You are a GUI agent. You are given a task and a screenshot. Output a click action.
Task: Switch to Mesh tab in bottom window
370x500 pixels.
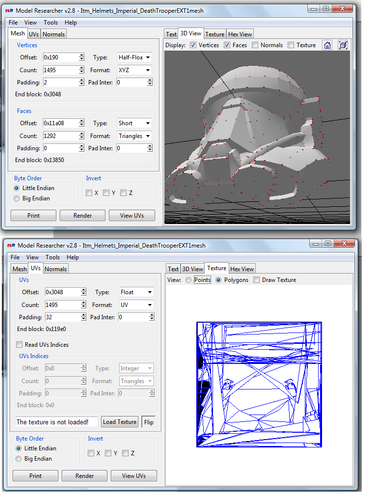pos(20,269)
